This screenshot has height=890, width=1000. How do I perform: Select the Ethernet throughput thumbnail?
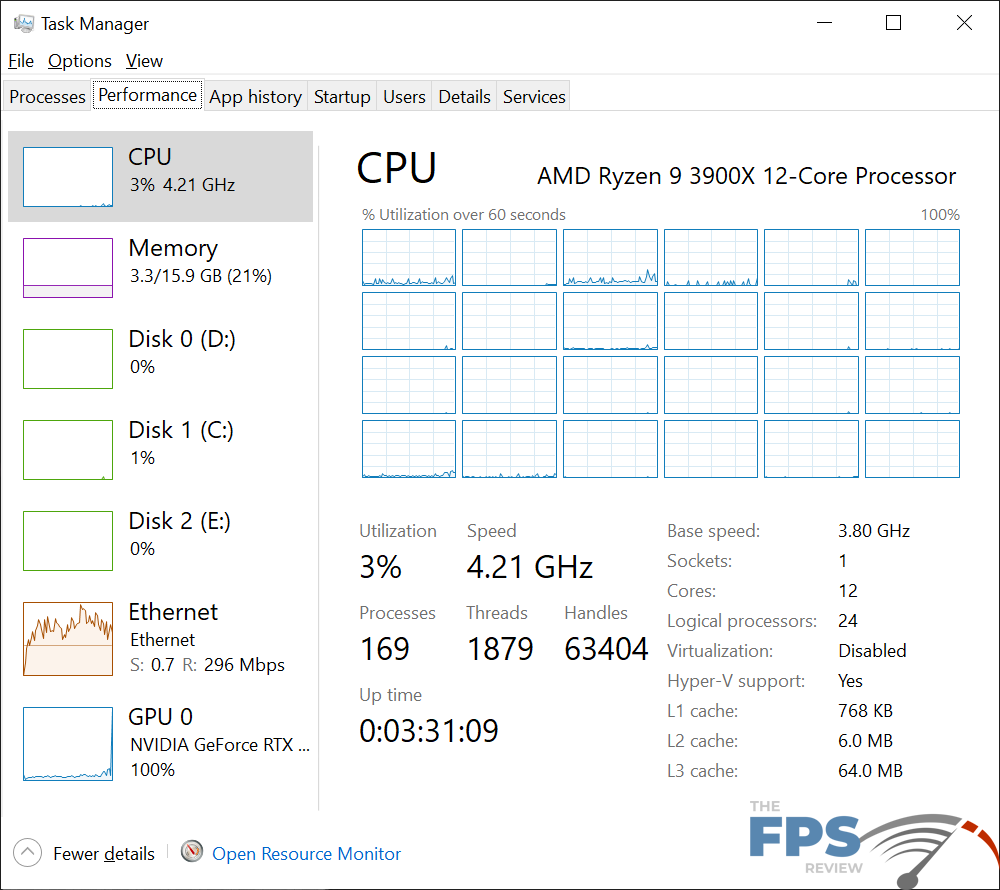tap(68, 639)
